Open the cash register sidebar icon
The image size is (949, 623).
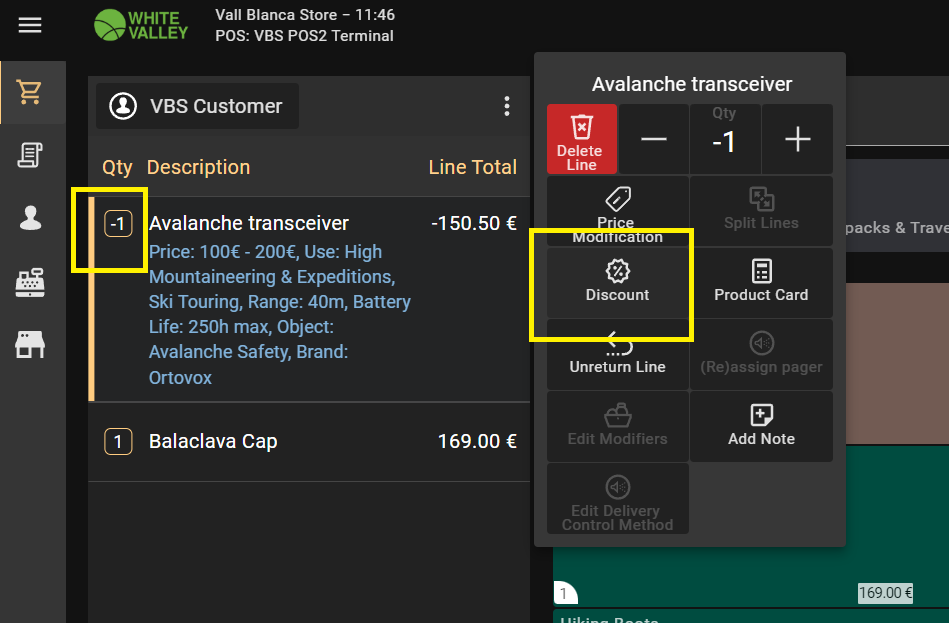(x=30, y=283)
